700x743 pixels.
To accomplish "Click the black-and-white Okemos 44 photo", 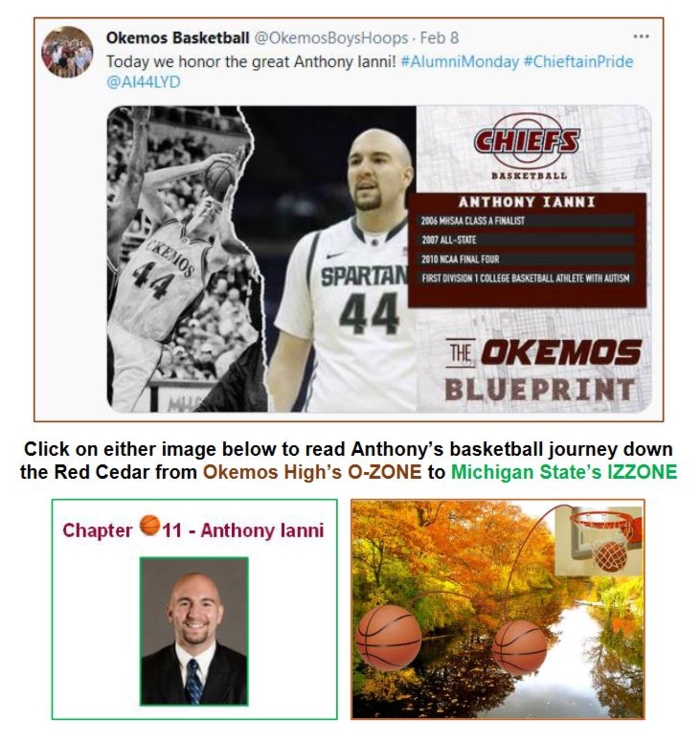I will 185,259.
